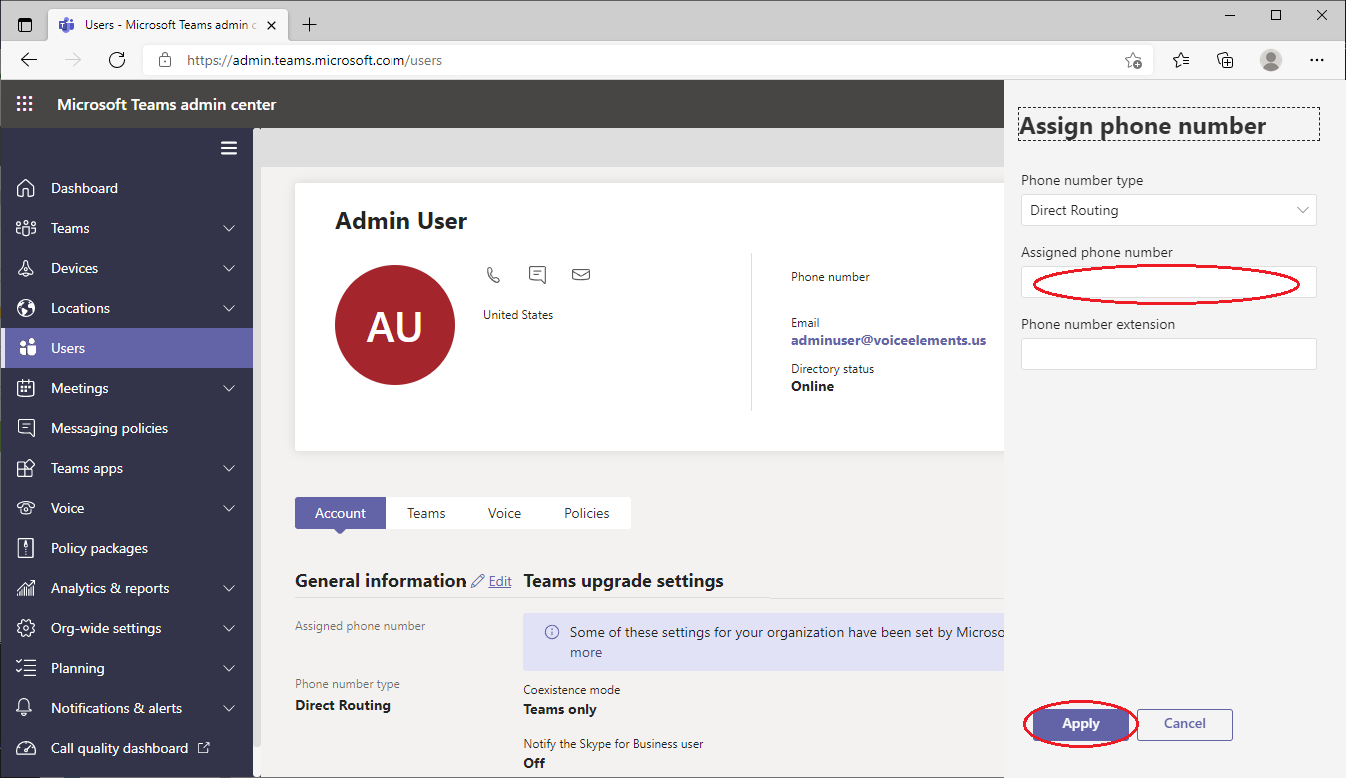The height and width of the screenshot is (778, 1346).
Task: Expand the Teams sidebar section chevron
Action: pos(229,228)
